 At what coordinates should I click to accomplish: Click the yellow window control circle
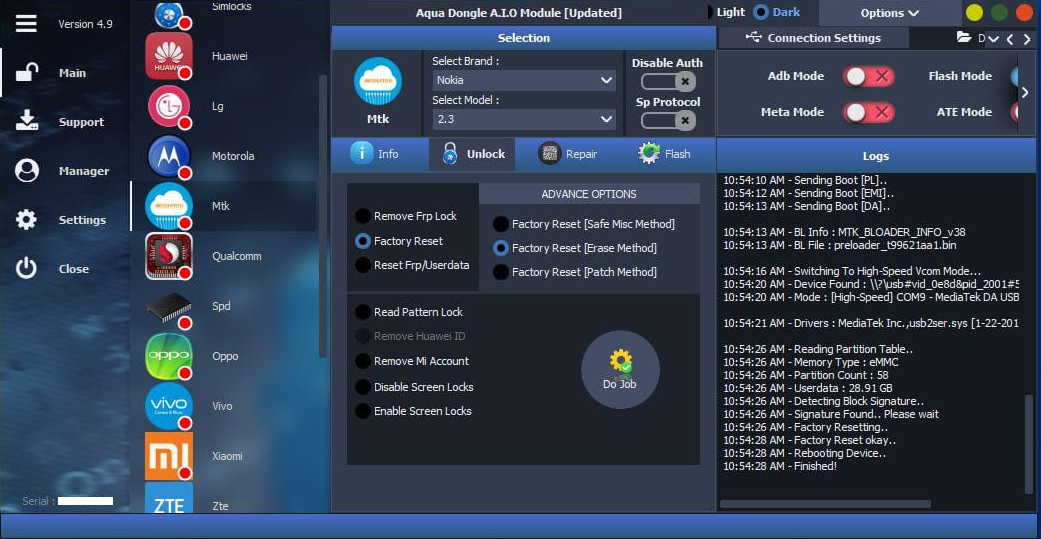point(974,13)
